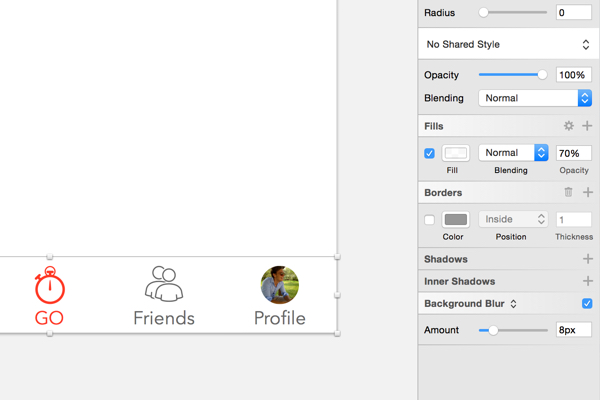Select the Profile avatar photo

point(280,285)
